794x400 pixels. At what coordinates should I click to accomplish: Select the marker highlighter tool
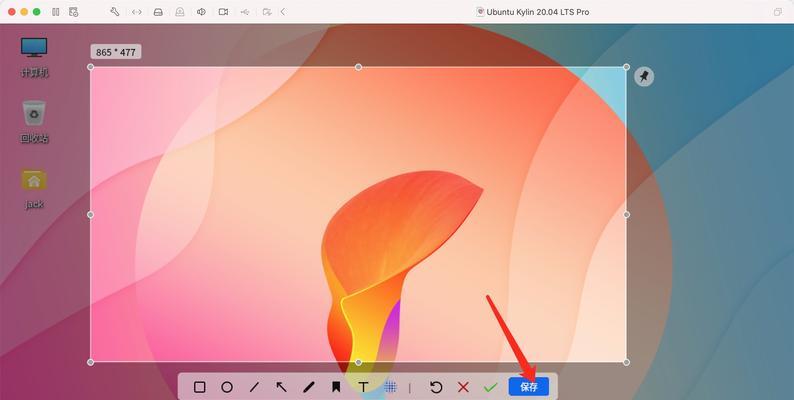(336, 387)
